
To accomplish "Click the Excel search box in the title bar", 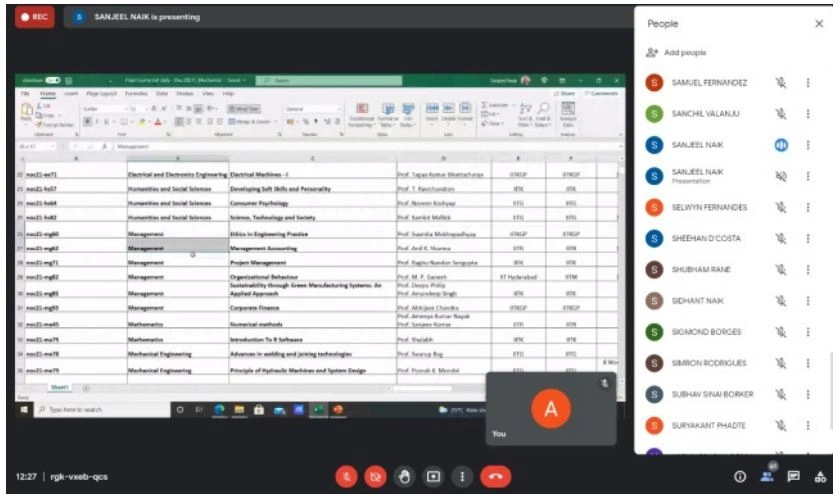I will (x=329, y=80).
